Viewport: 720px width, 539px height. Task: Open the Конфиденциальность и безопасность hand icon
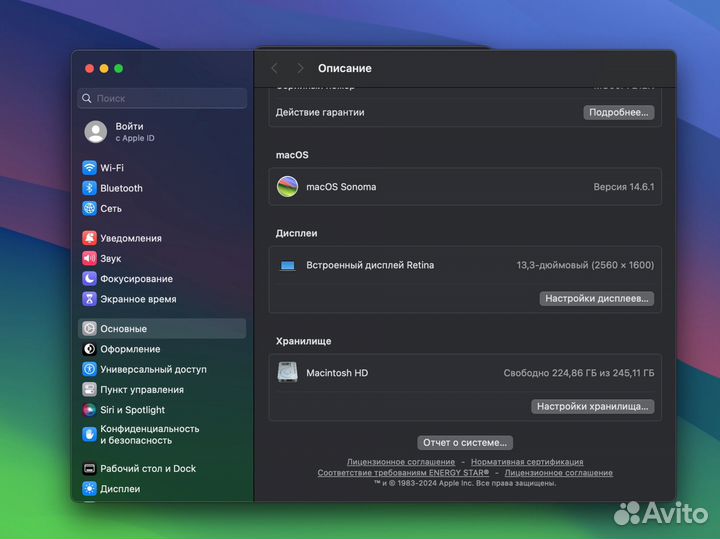coord(89,434)
